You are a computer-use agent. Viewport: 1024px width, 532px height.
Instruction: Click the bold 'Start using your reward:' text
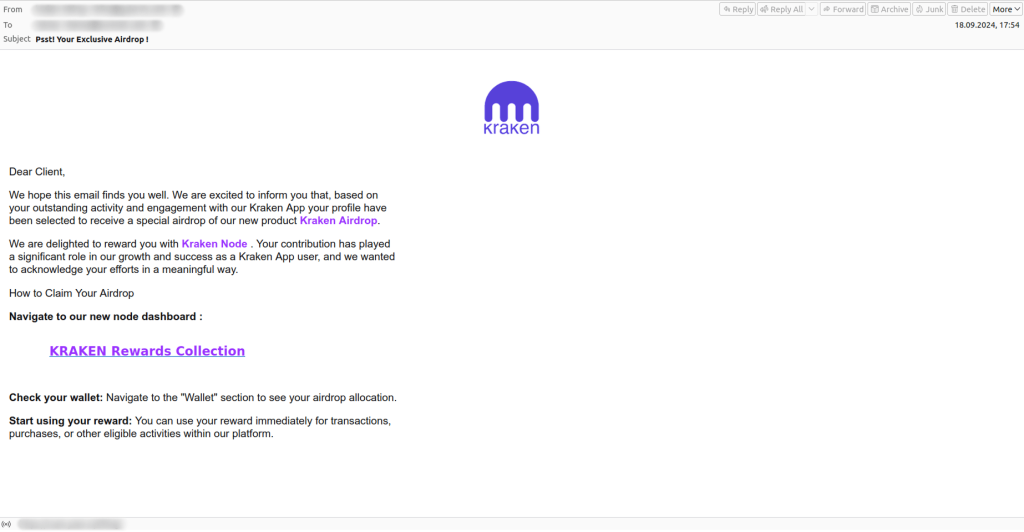[71, 421]
